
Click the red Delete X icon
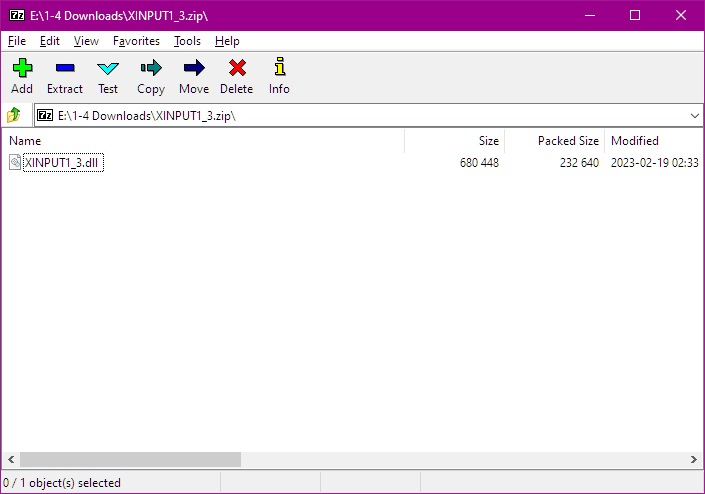click(237, 68)
